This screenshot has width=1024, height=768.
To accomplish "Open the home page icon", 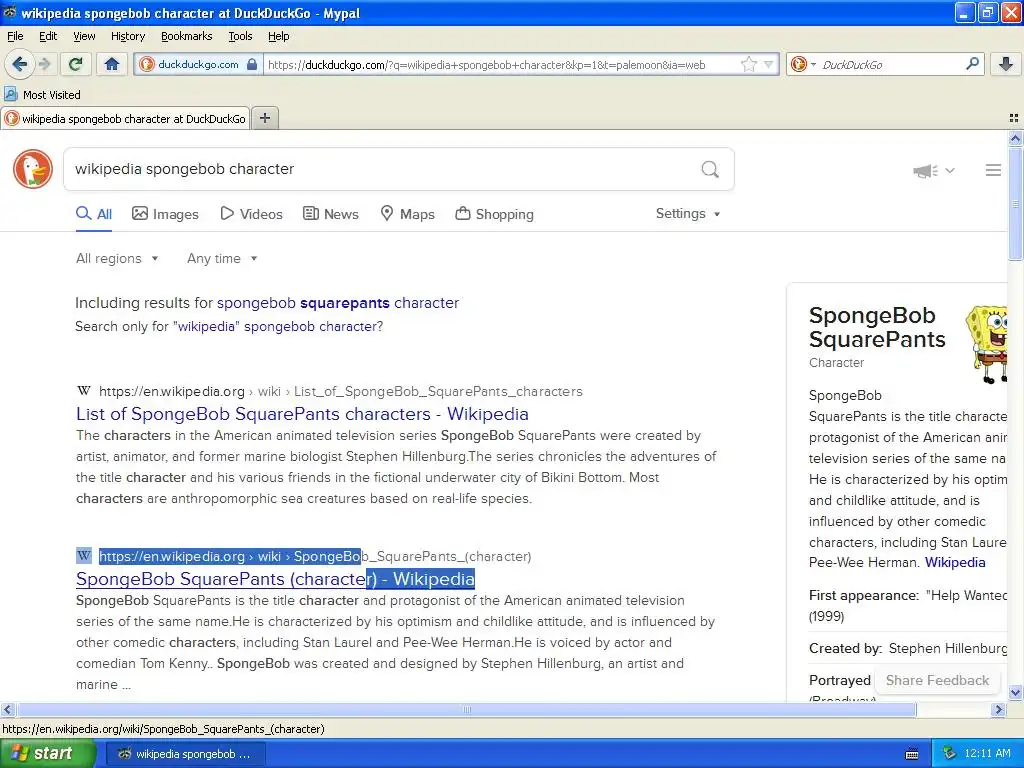I will 112,64.
